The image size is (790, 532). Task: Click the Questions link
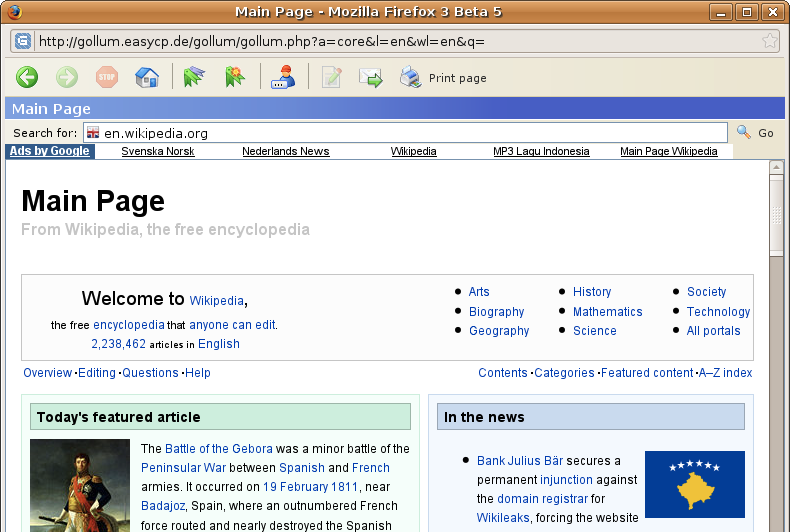click(150, 373)
